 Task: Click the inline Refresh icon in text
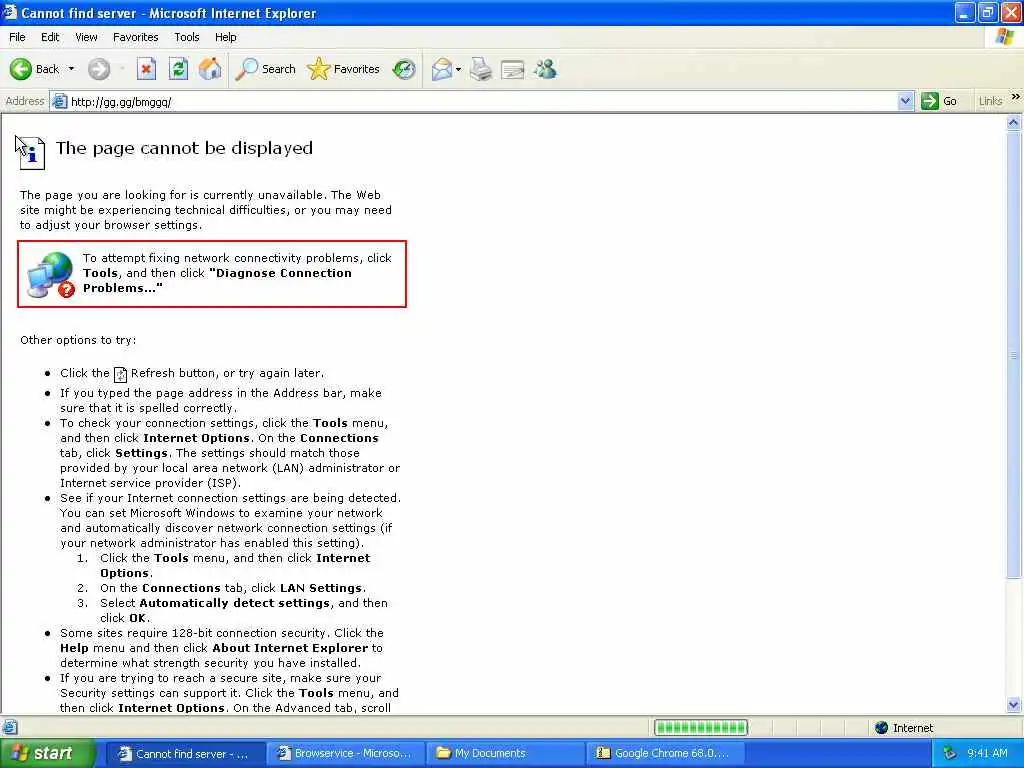pos(120,374)
